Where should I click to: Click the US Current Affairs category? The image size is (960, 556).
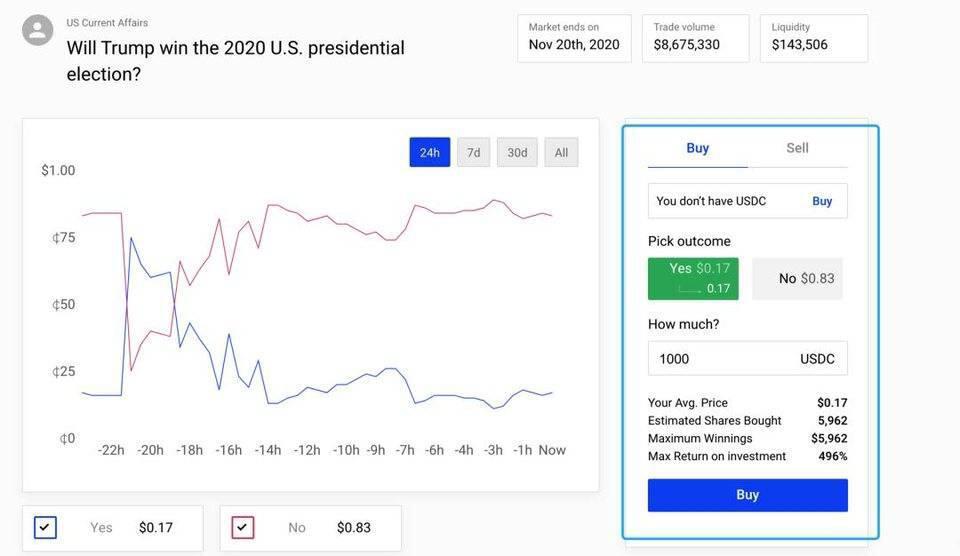[x=107, y=23]
